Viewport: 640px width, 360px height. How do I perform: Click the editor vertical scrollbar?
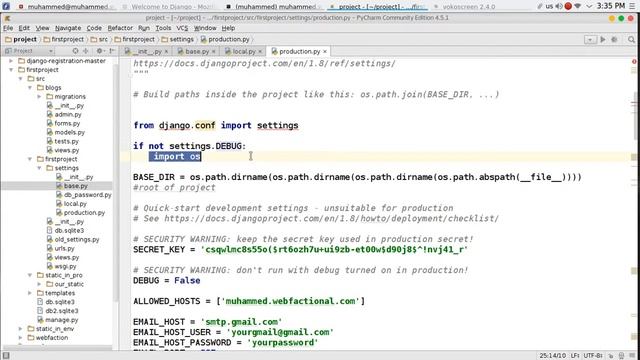pos(636,116)
